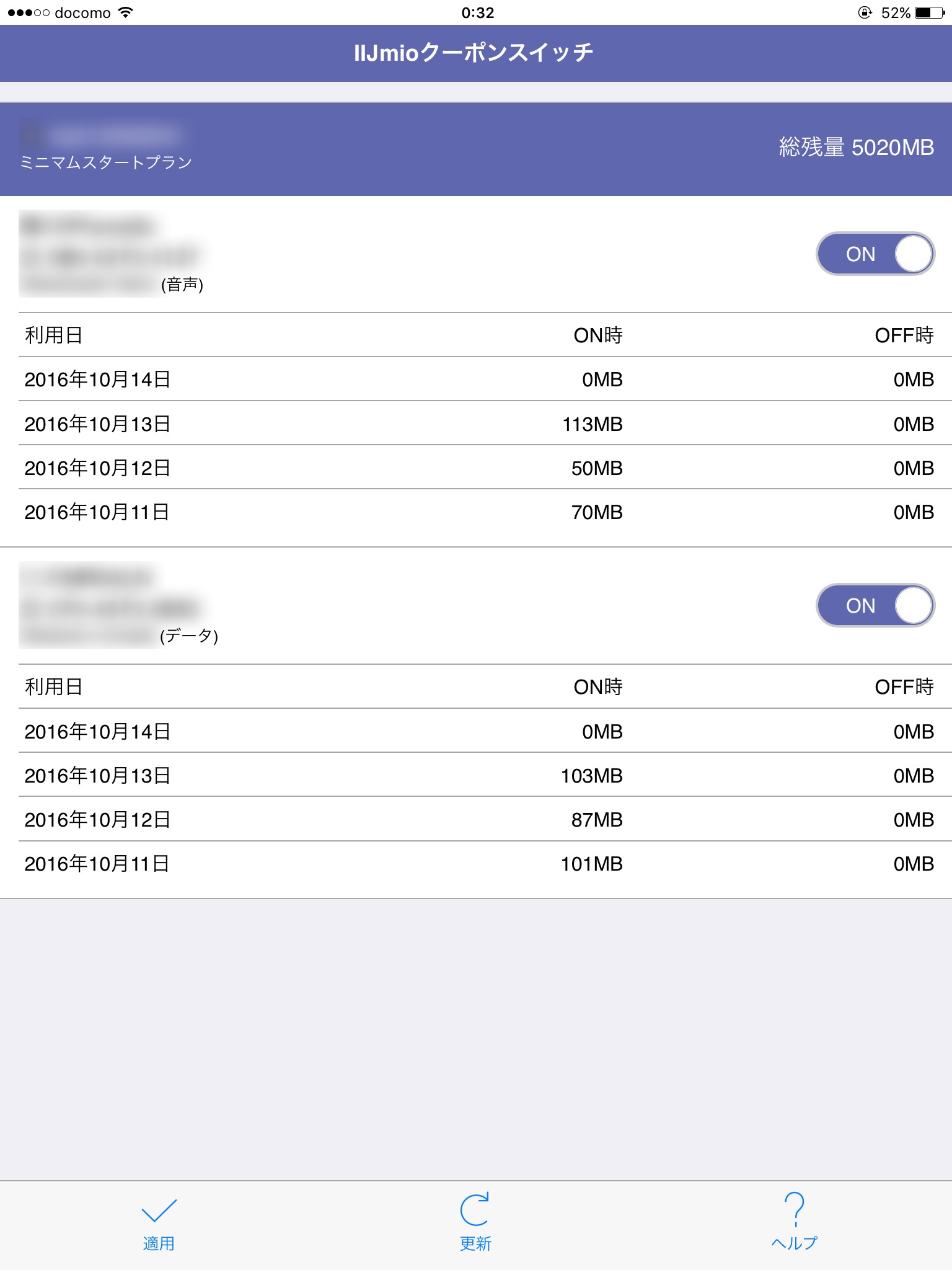Image resolution: width=952 pixels, height=1270 pixels.
Task: Tap the circular refresh arrow icon
Action: click(475, 1209)
